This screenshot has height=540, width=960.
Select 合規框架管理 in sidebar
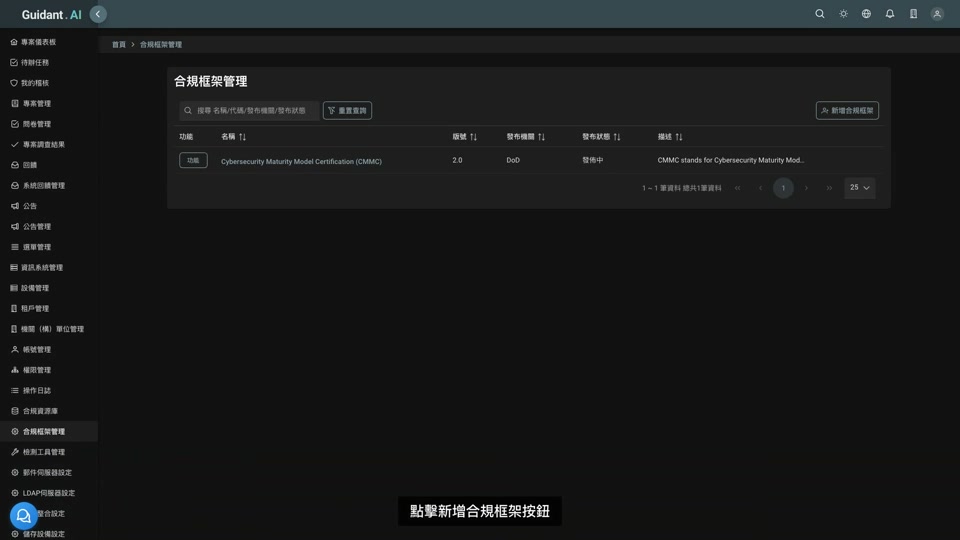(49, 432)
